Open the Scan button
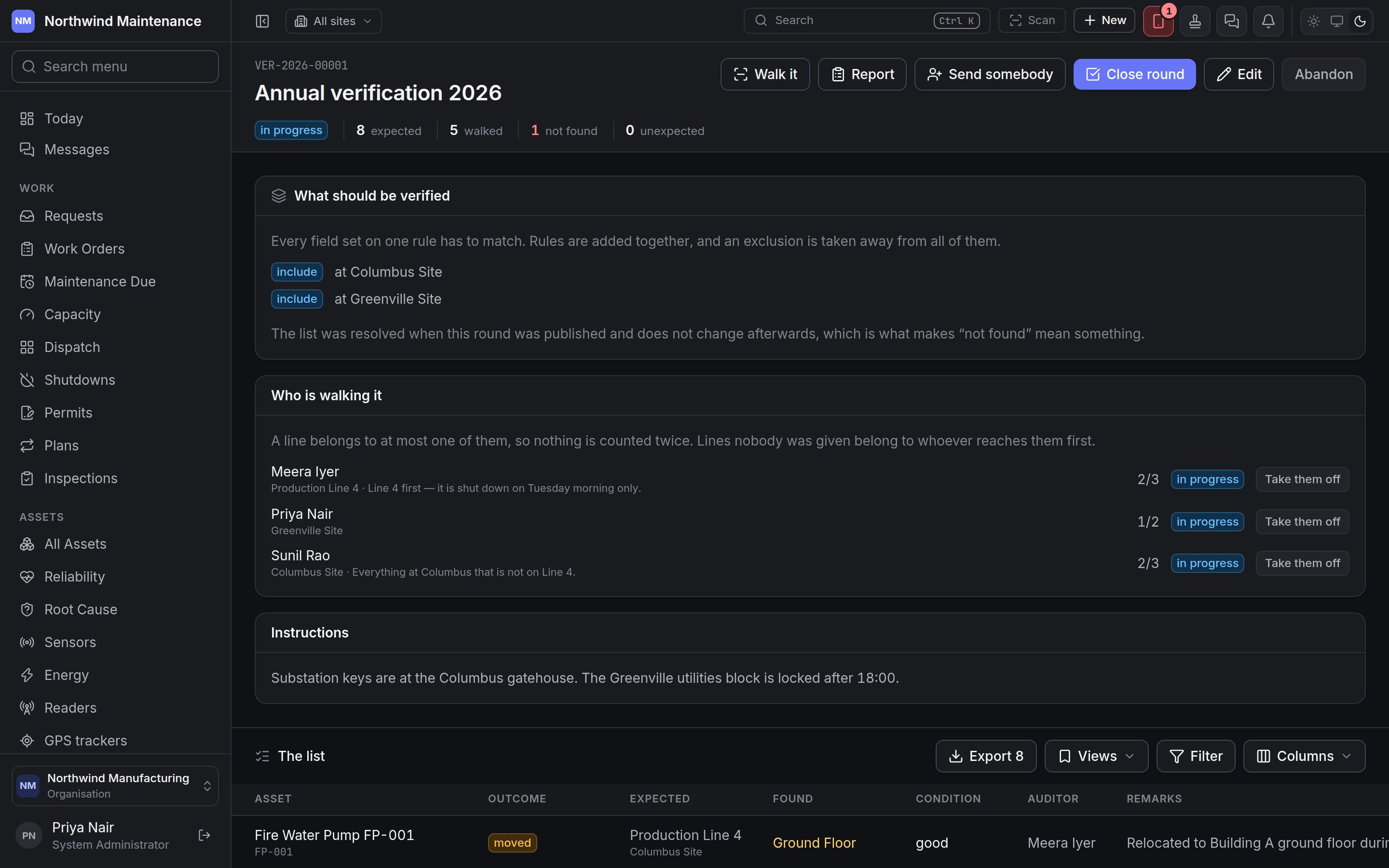This screenshot has height=868, width=1389. pos(1032,21)
